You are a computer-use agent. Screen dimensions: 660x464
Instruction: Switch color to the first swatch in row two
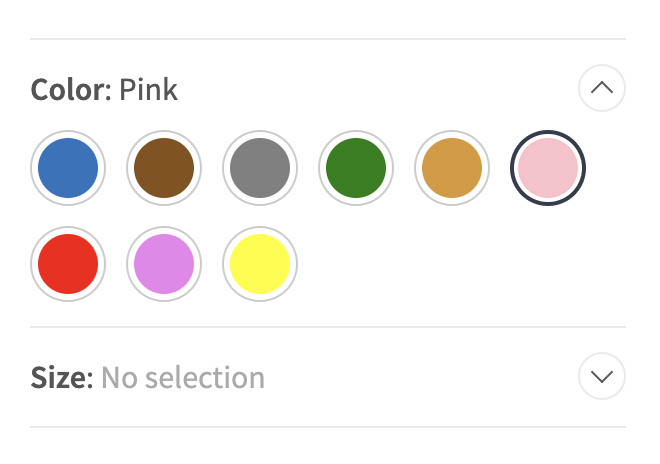68,264
